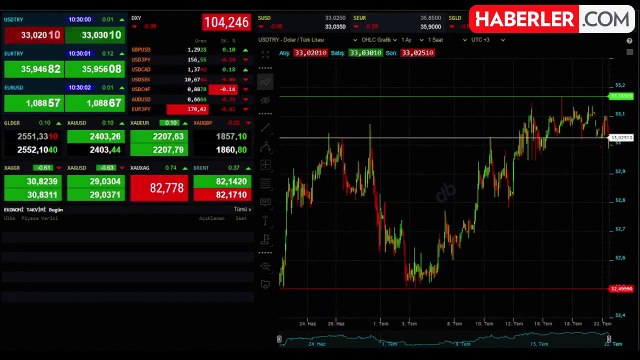The image size is (640, 360).
Task: Select the text T annotation tool
Action: 265,221
